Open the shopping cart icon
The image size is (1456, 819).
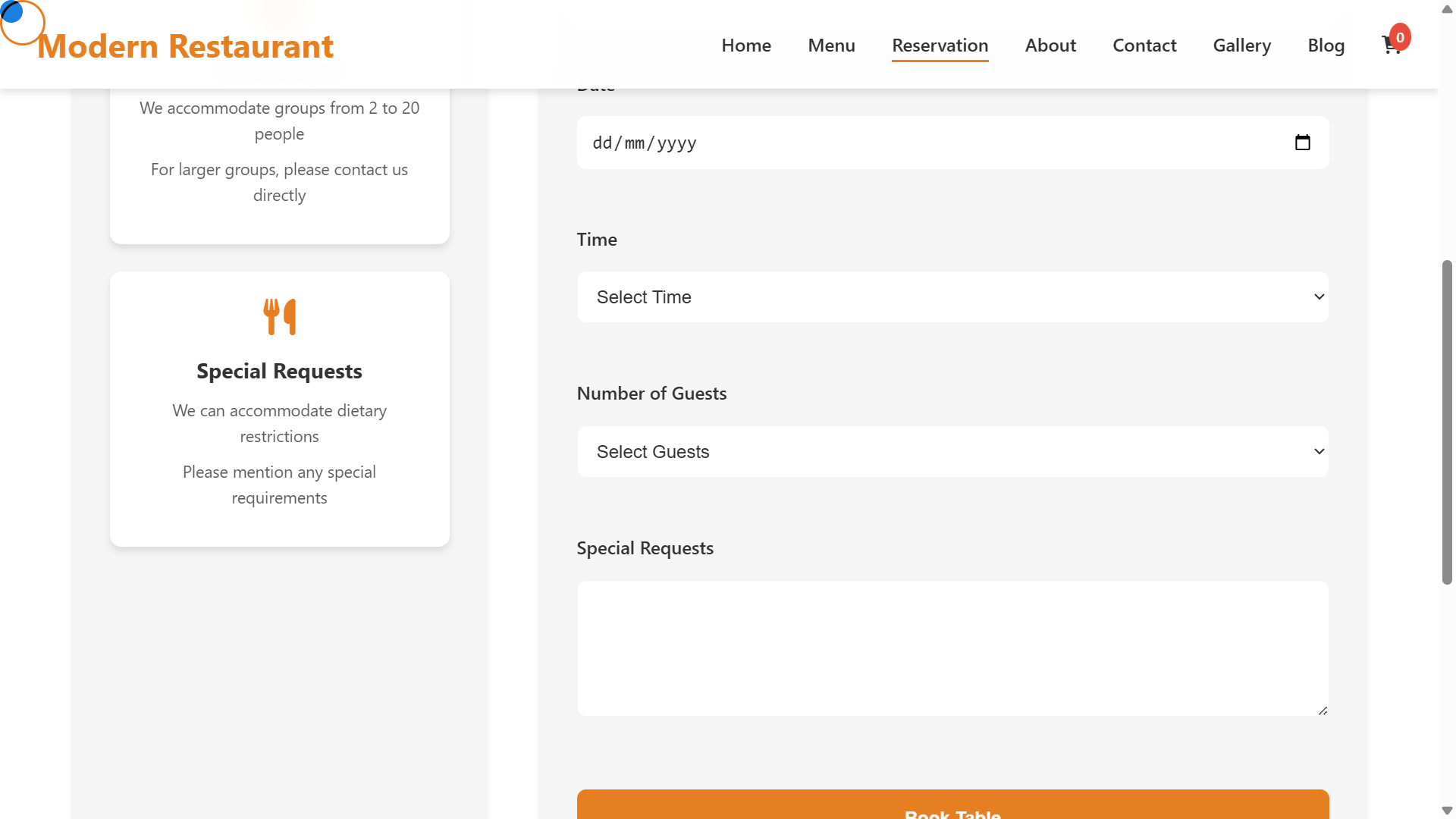click(x=1390, y=46)
